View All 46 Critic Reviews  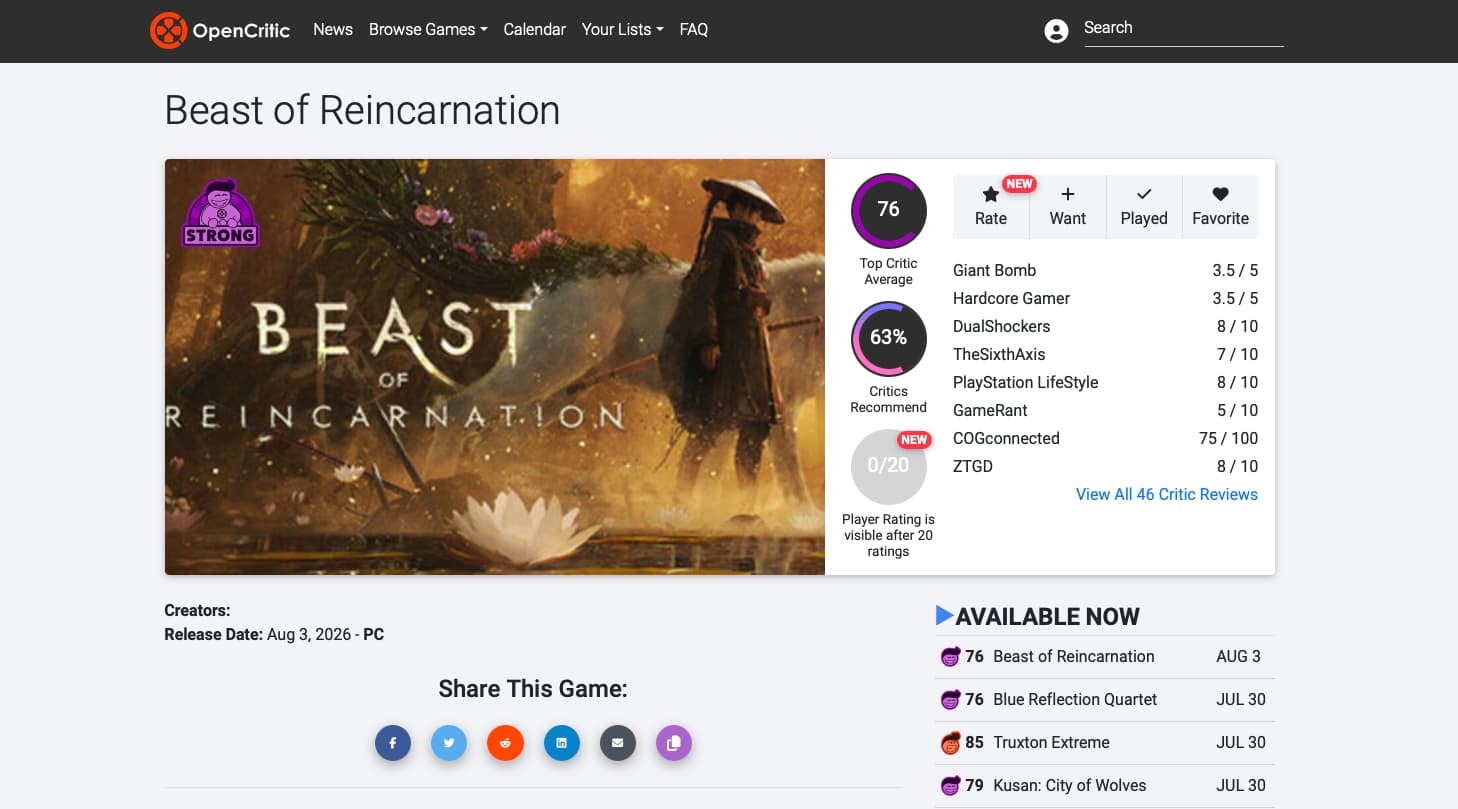pyautogui.click(x=1167, y=494)
